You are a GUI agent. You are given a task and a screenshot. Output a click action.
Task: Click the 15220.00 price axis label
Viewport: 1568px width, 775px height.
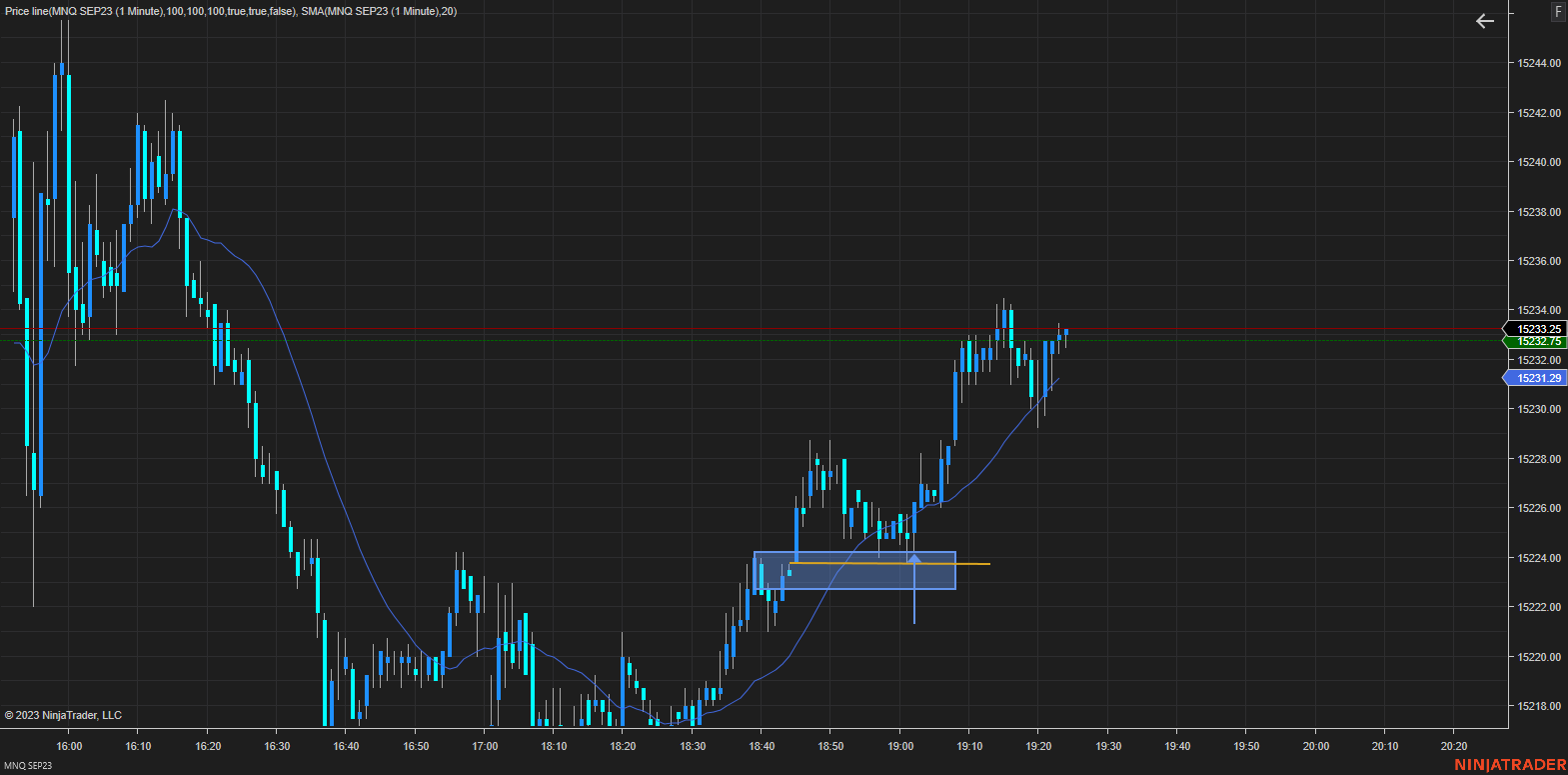[1539, 657]
